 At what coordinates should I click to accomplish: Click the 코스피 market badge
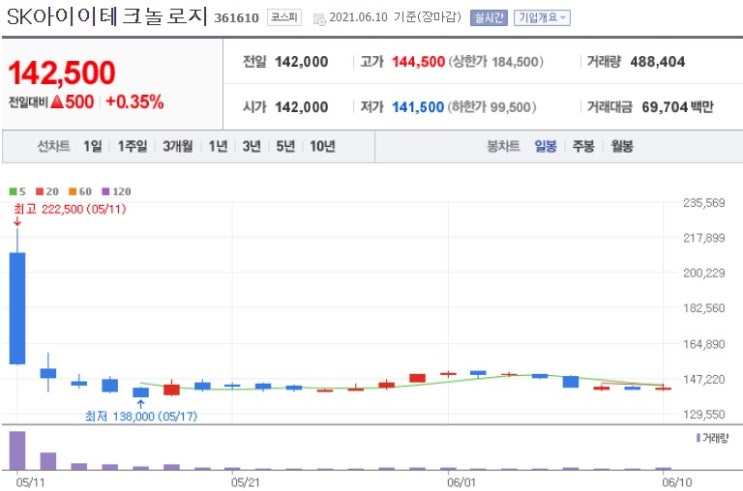(284, 18)
